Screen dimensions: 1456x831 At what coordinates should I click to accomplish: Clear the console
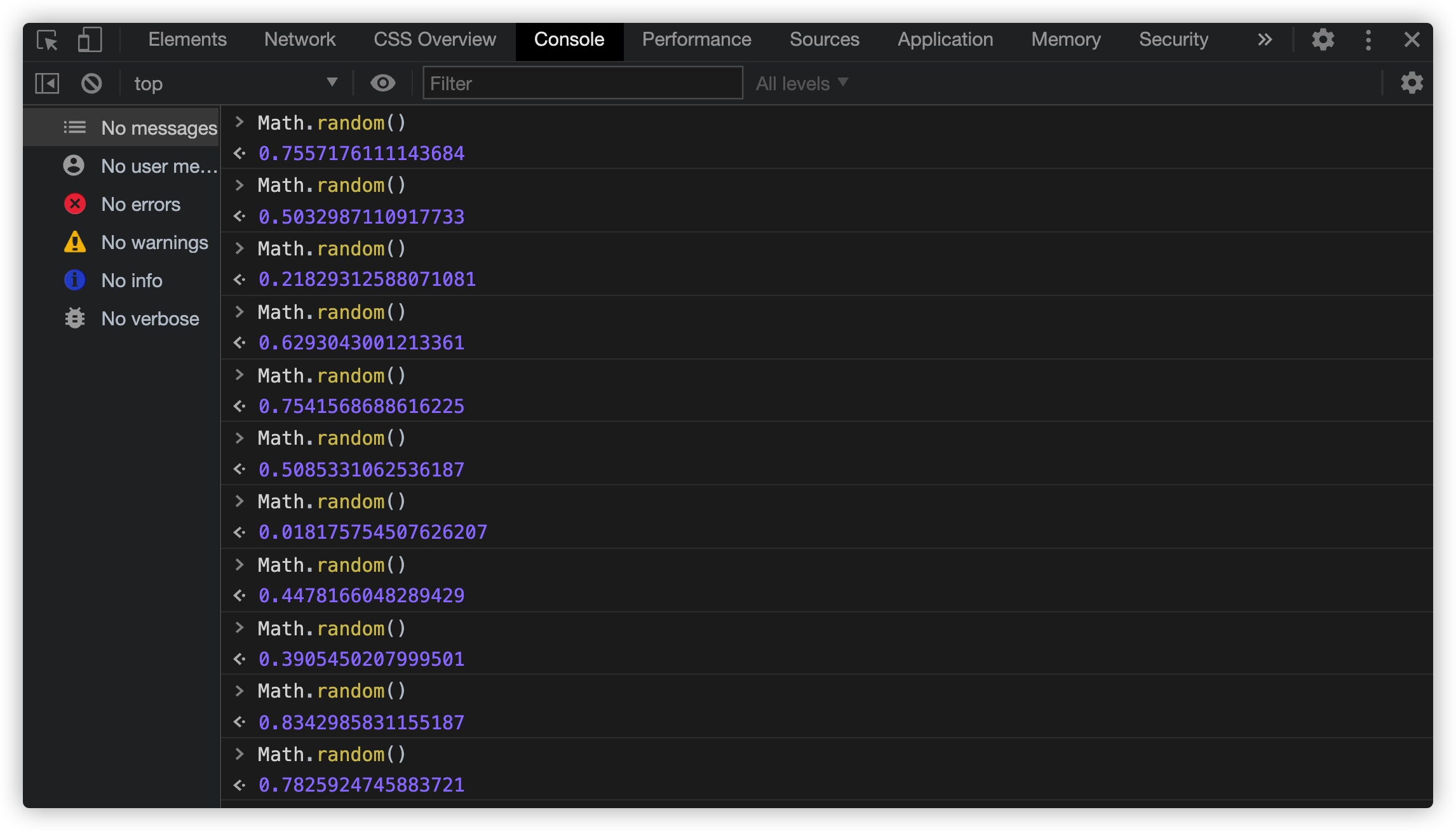click(91, 83)
